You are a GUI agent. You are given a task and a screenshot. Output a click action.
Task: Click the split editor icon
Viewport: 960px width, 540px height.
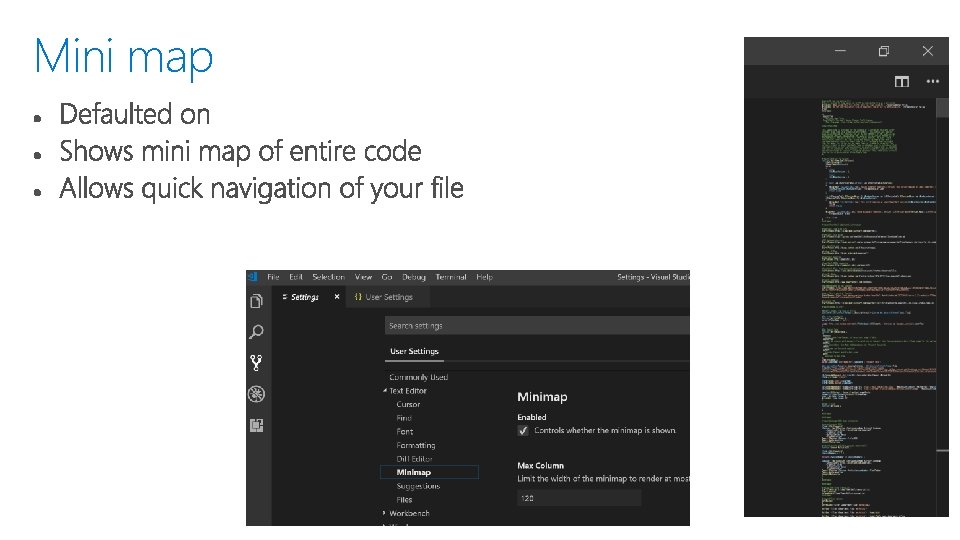[902, 81]
